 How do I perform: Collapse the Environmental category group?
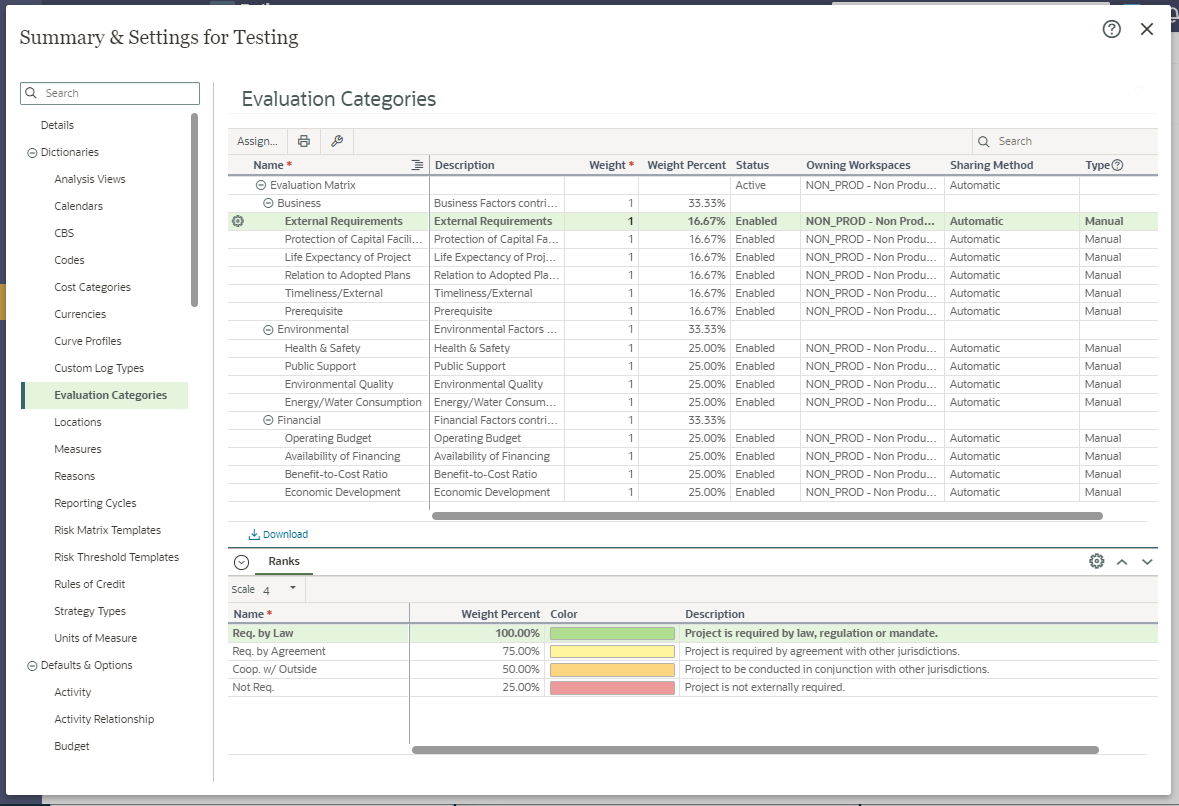pos(268,329)
